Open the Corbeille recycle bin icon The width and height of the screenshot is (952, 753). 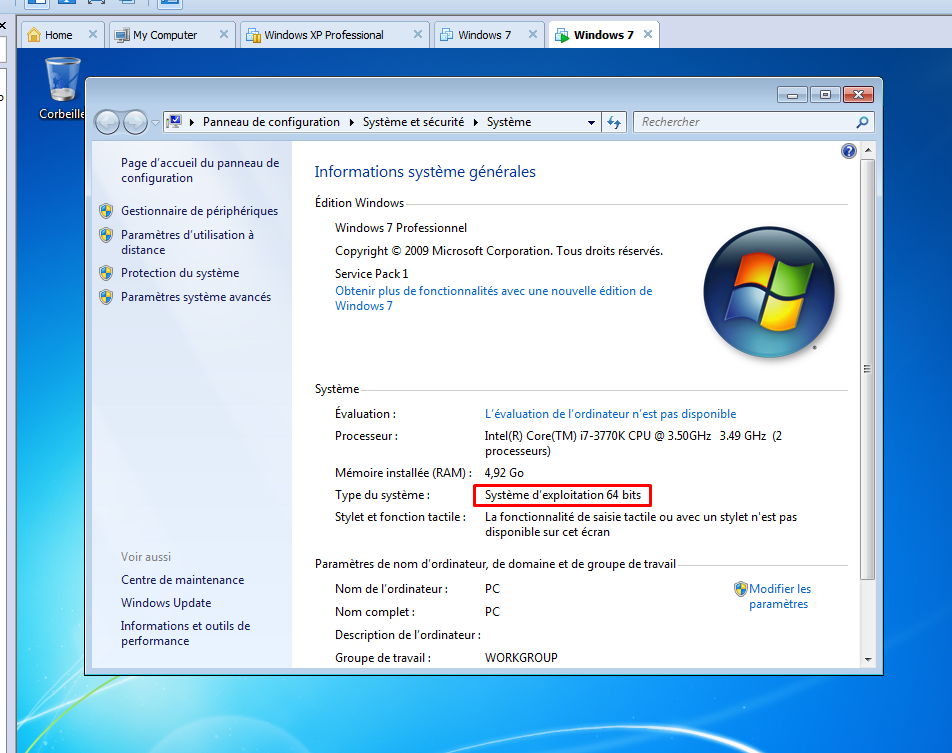(63, 87)
